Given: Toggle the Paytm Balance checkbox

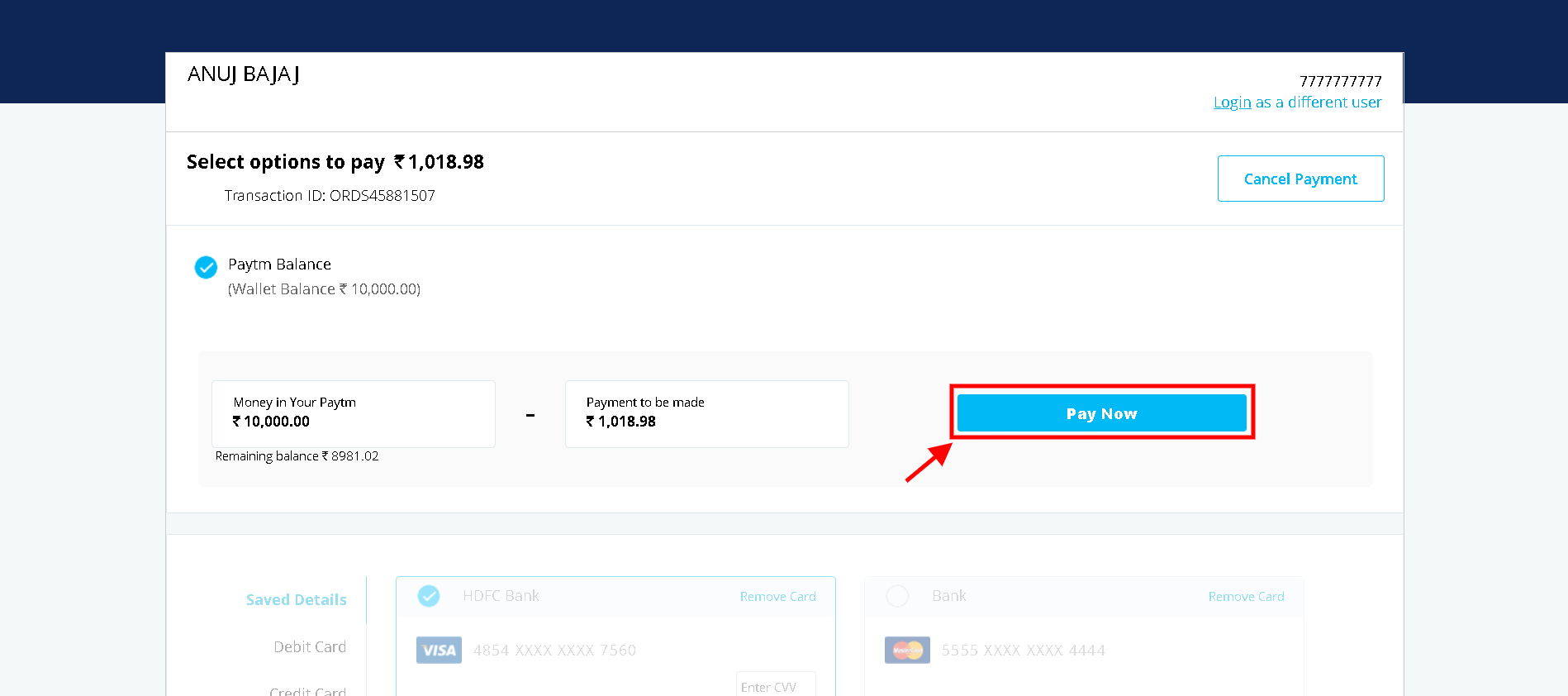Looking at the screenshot, I should click(206, 267).
